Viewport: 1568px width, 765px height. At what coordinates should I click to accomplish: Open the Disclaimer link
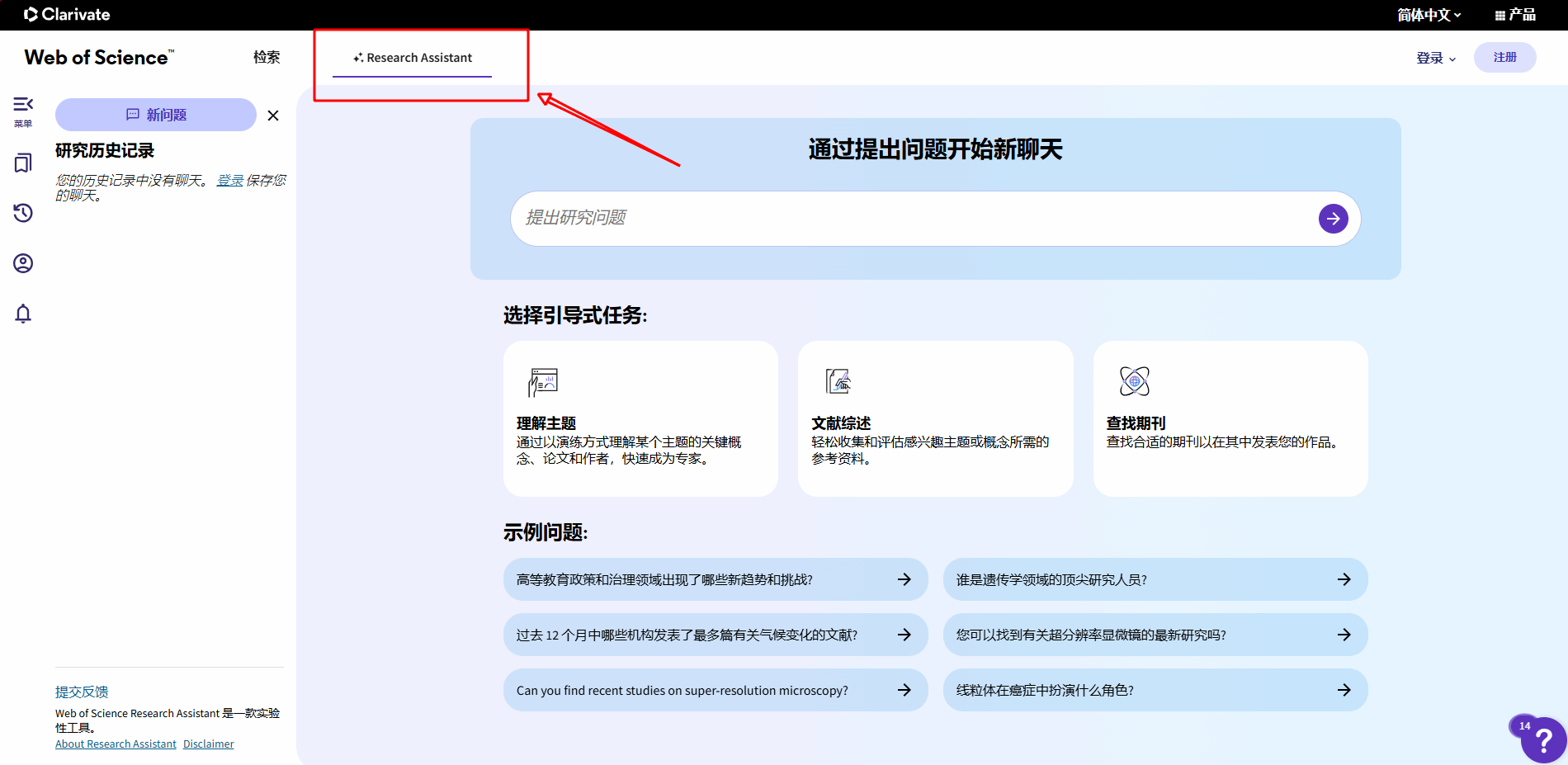[209, 744]
